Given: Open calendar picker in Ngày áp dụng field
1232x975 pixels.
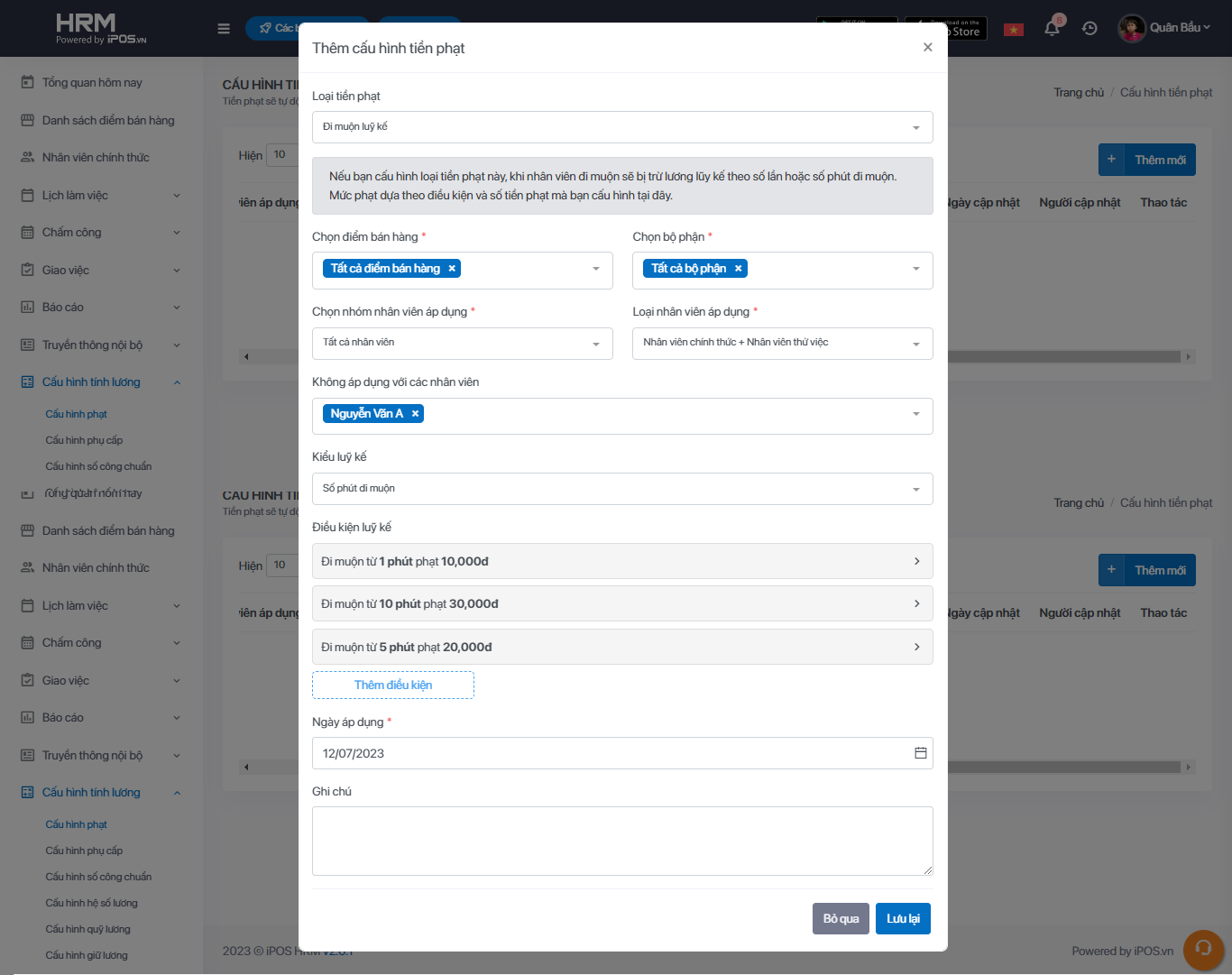Looking at the screenshot, I should pos(920,753).
